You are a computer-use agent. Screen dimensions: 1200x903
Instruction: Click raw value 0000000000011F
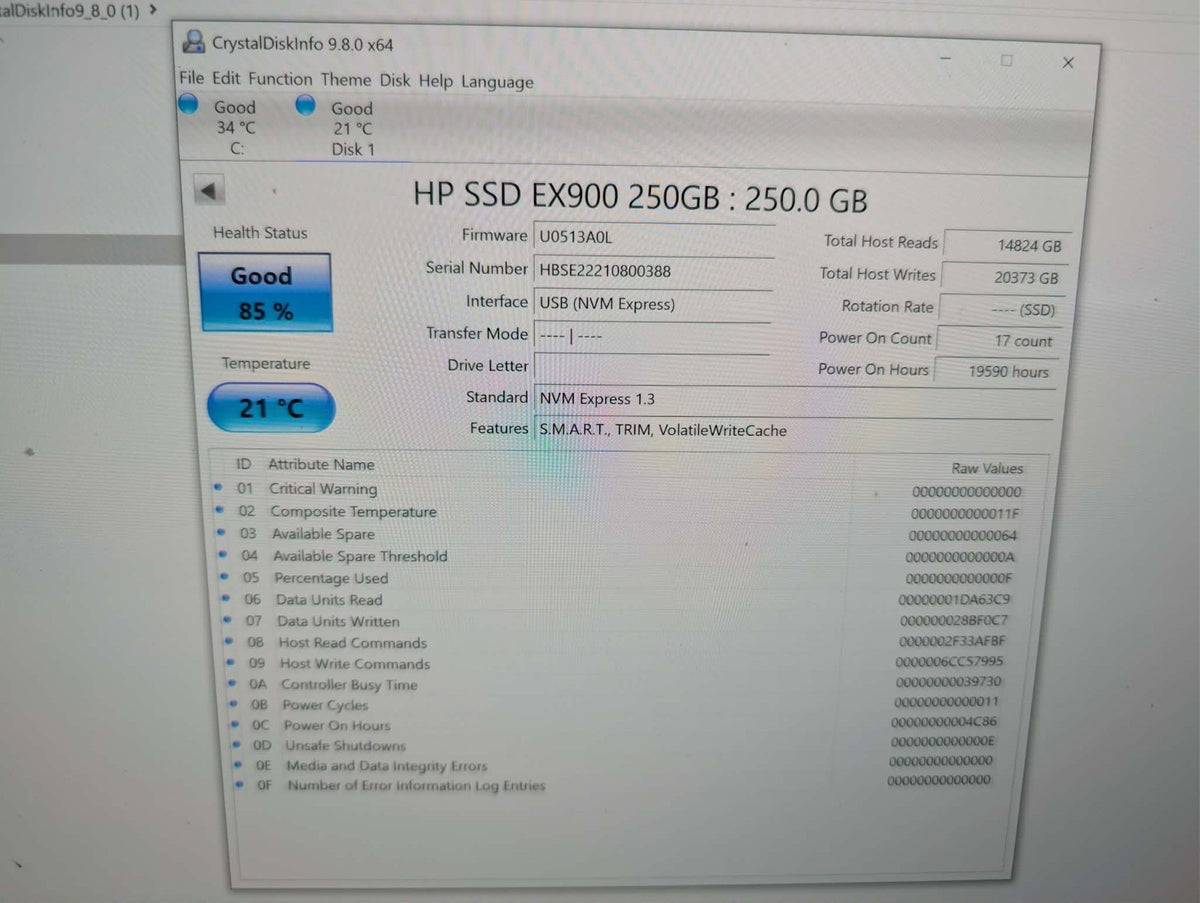(x=965, y=514)
